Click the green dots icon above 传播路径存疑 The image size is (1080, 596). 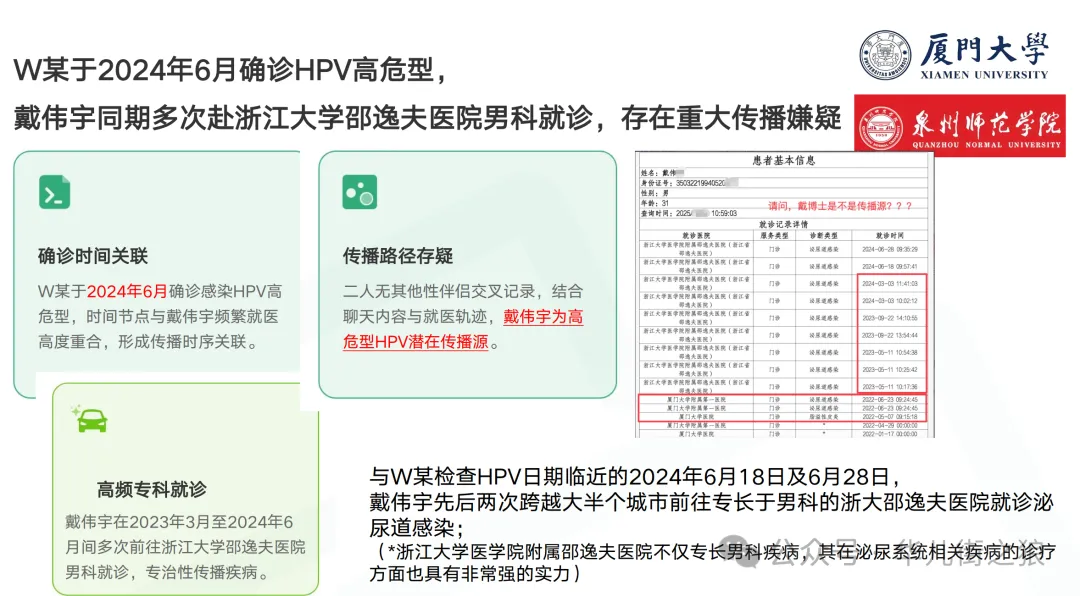pos(360,192)
